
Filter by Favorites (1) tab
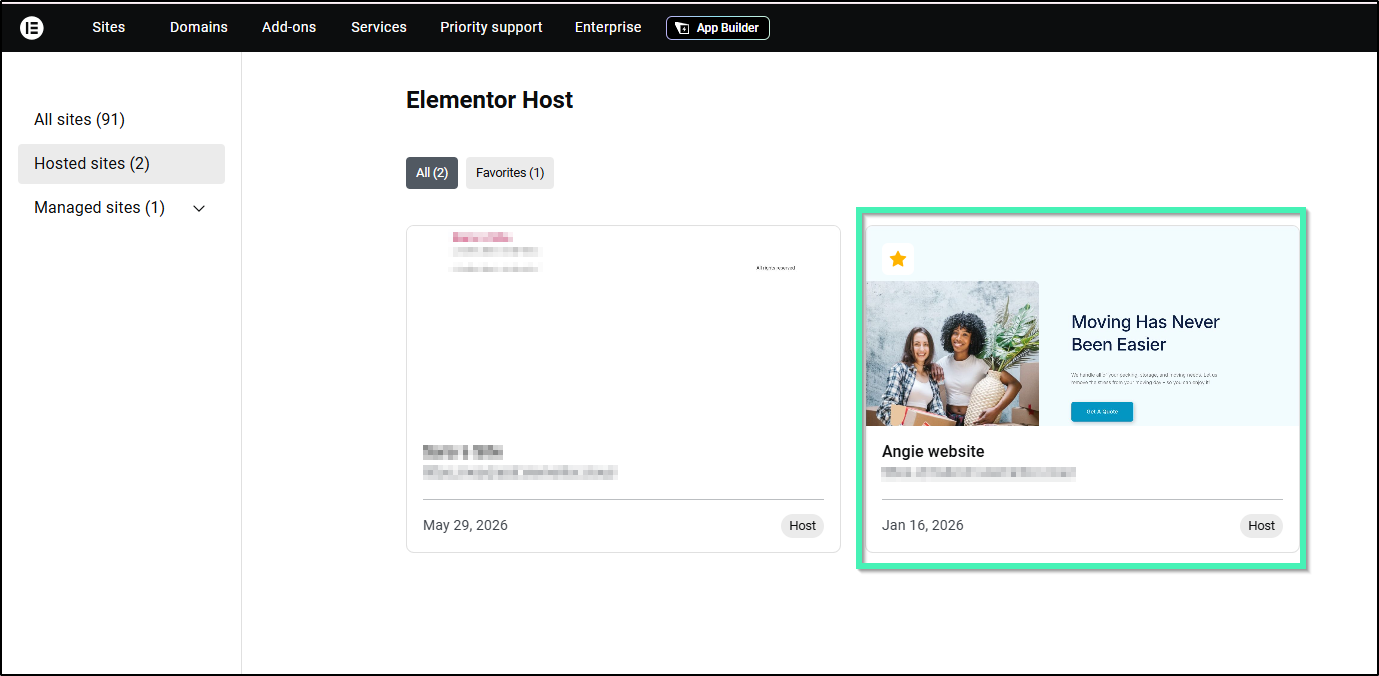tap(510, 173)
